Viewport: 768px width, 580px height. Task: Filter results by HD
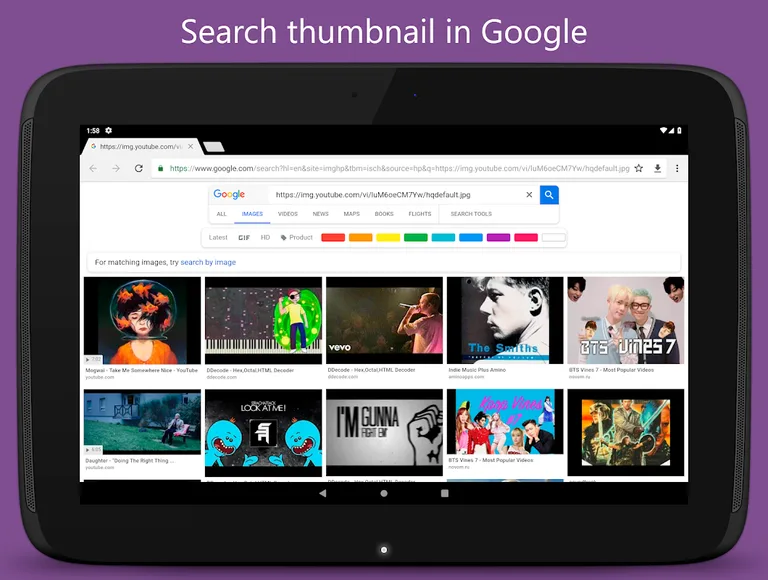(265, 238)
